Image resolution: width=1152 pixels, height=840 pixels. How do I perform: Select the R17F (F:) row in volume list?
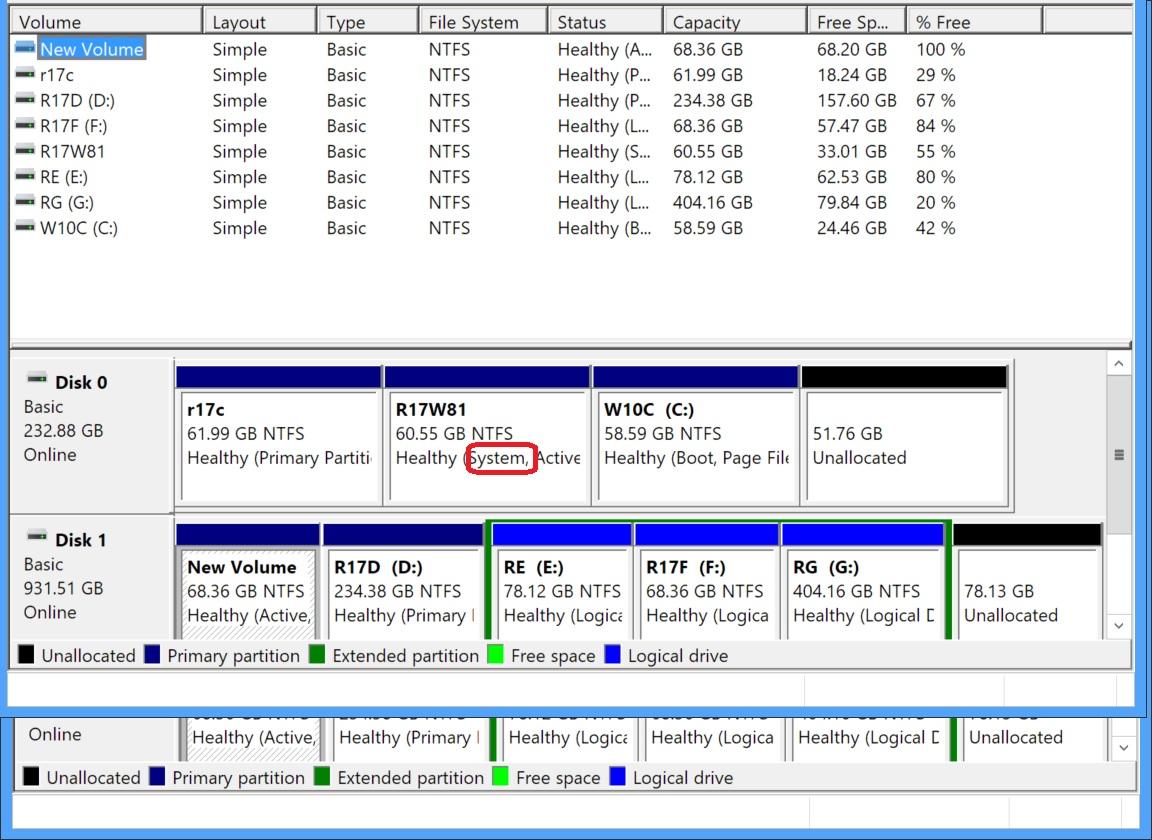[570, 126]
